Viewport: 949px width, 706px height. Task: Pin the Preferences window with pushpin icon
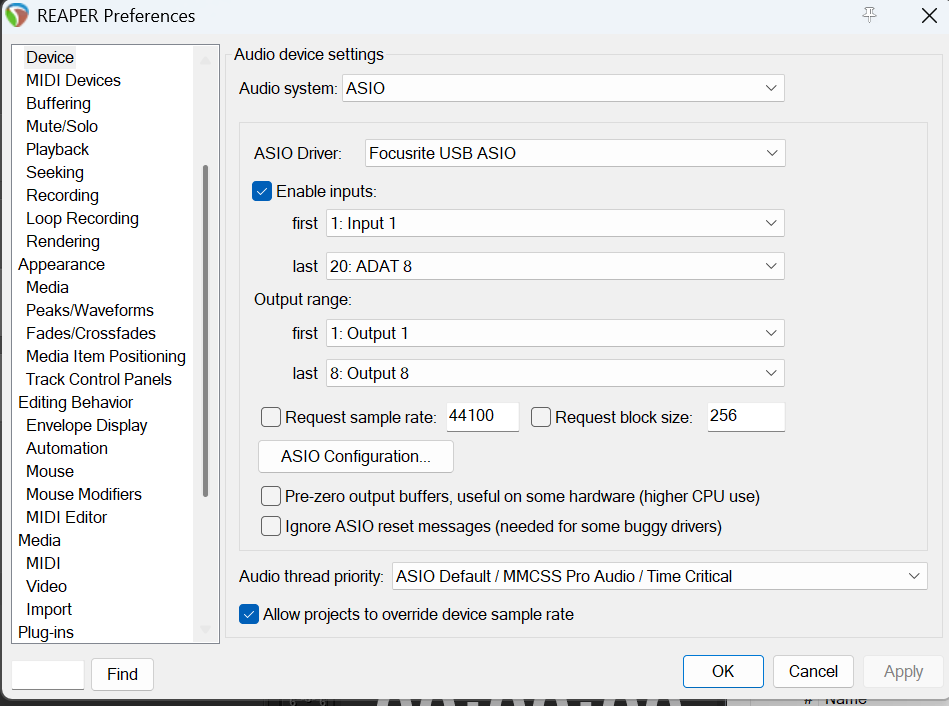pyautogui.click(x=869, y=15)
